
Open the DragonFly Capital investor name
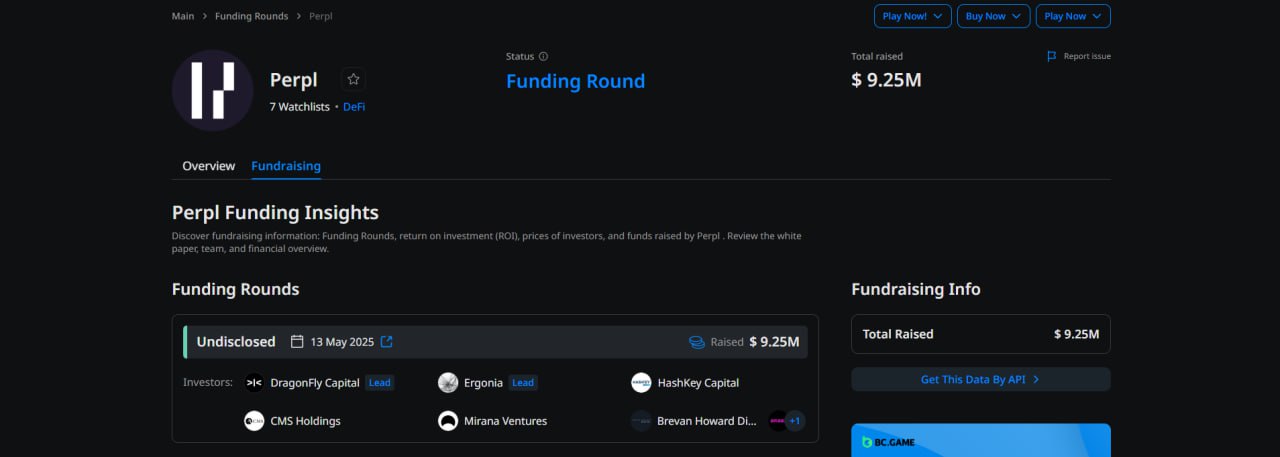[x=315, y=383]
